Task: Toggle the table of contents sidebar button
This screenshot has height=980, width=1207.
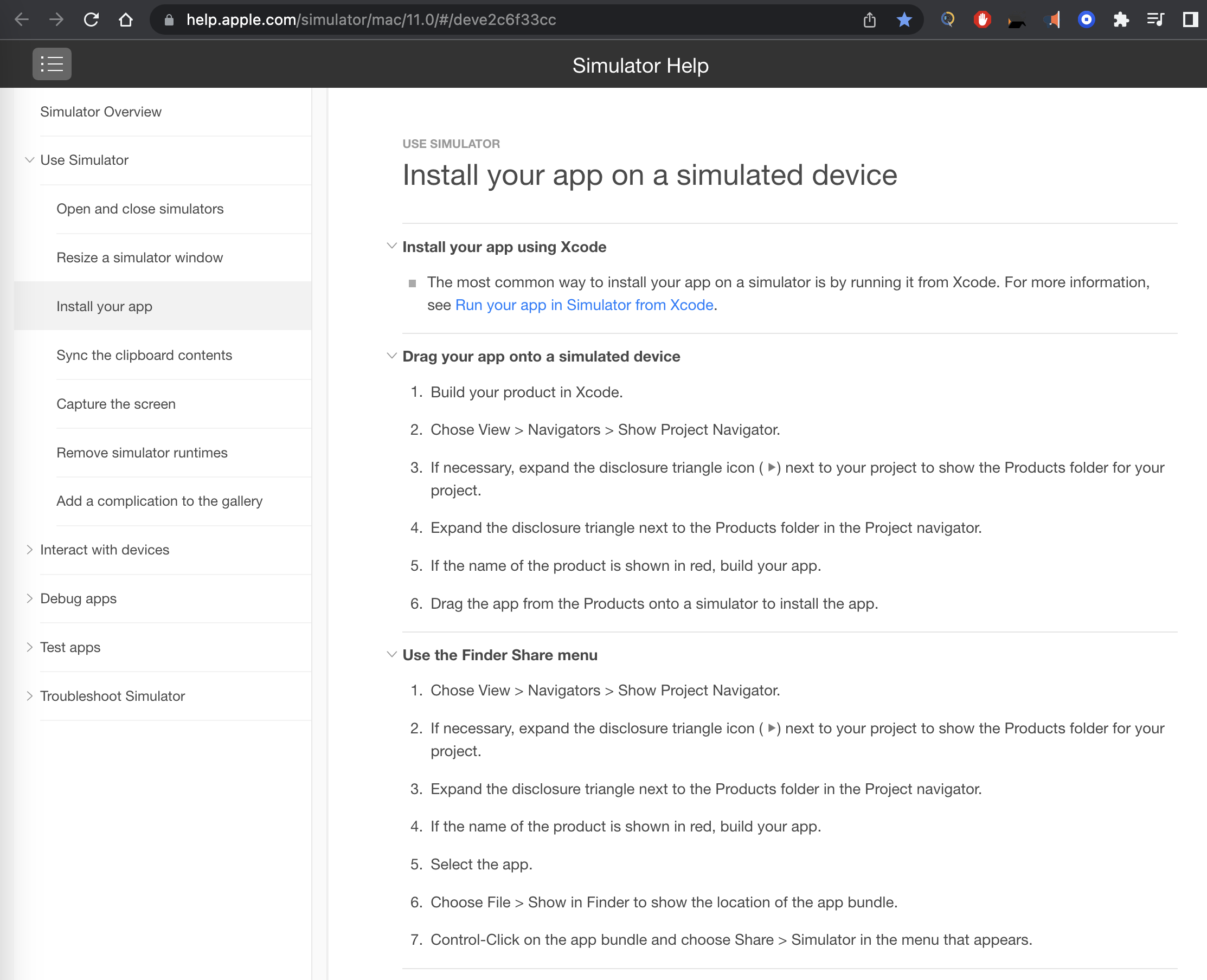Action: [x=52, y=64]
